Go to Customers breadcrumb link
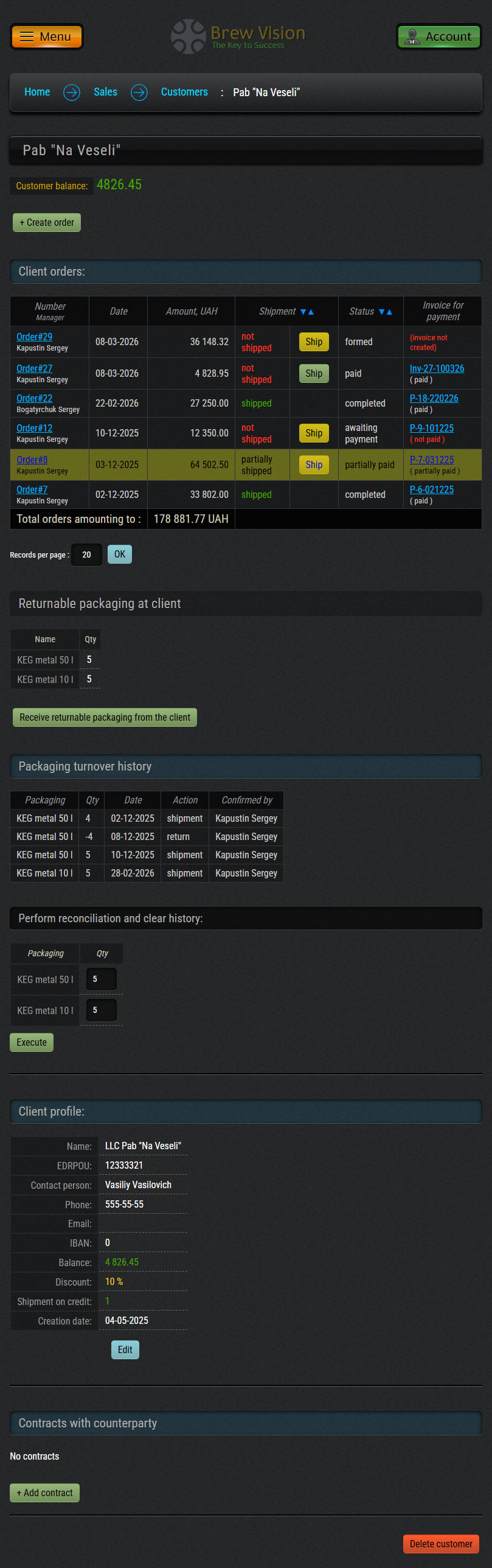The width and height of the screenshot is (492, 1568). [x=184, y=92]
